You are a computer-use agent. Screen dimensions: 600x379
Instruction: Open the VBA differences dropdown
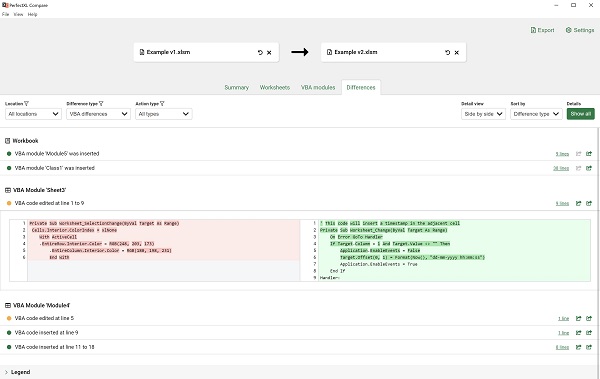pos(98,114)
